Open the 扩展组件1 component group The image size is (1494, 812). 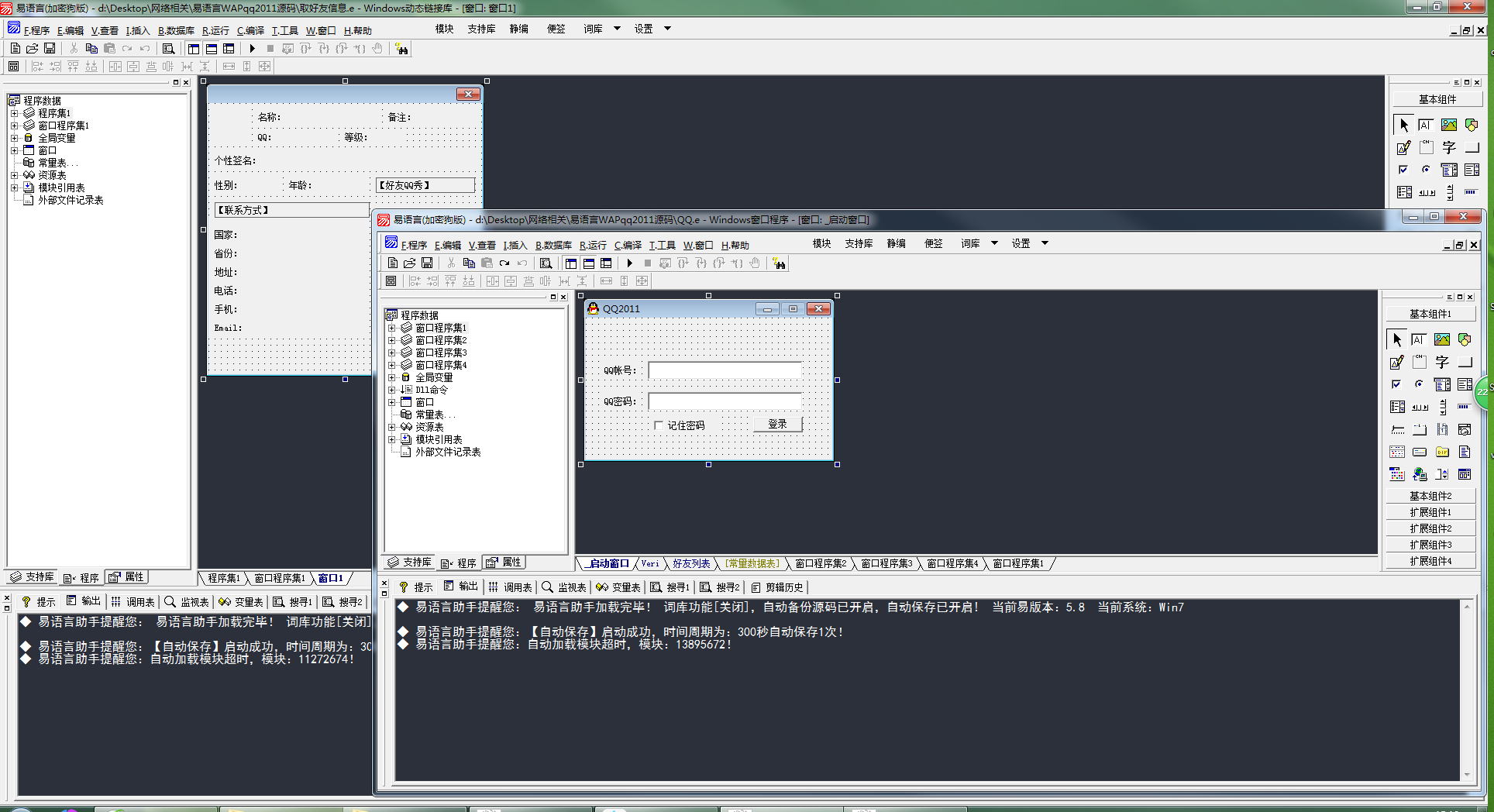coord(1430,512)
